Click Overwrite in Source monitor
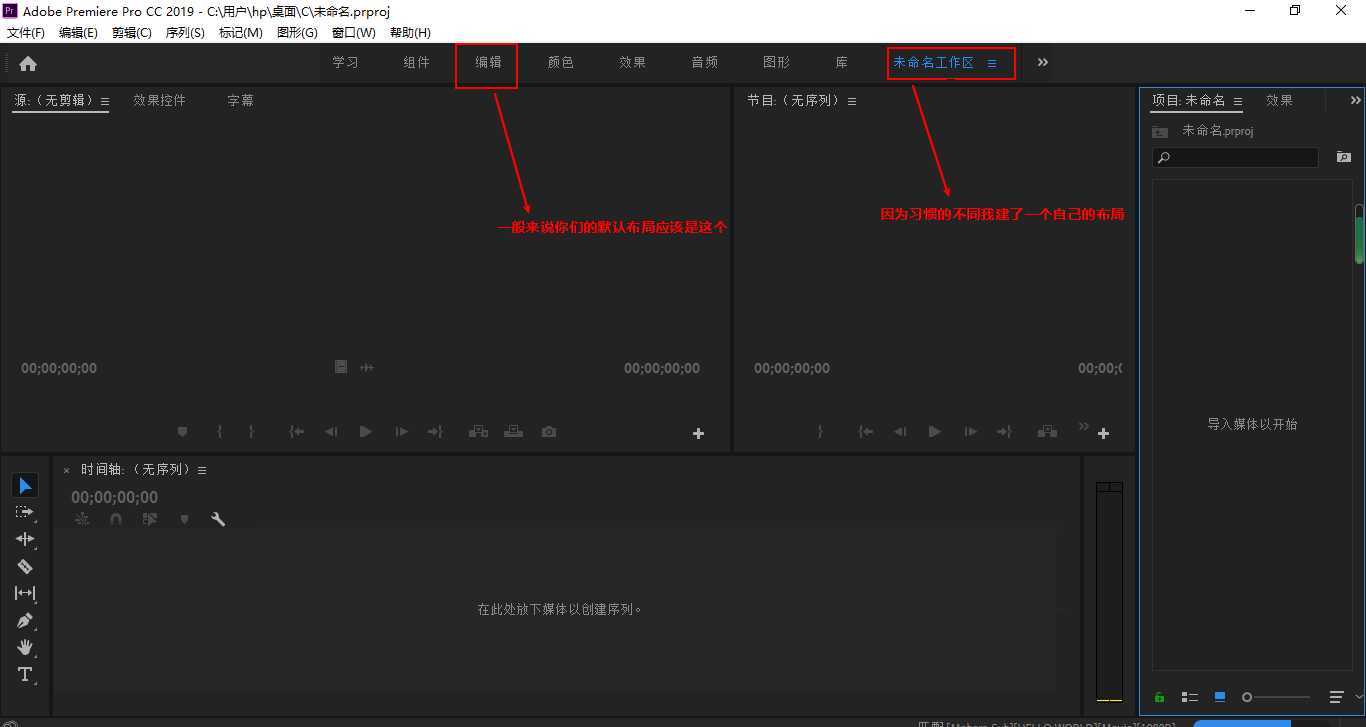Viewport: 1366px width, 727px height. click(x=513, y=432)
